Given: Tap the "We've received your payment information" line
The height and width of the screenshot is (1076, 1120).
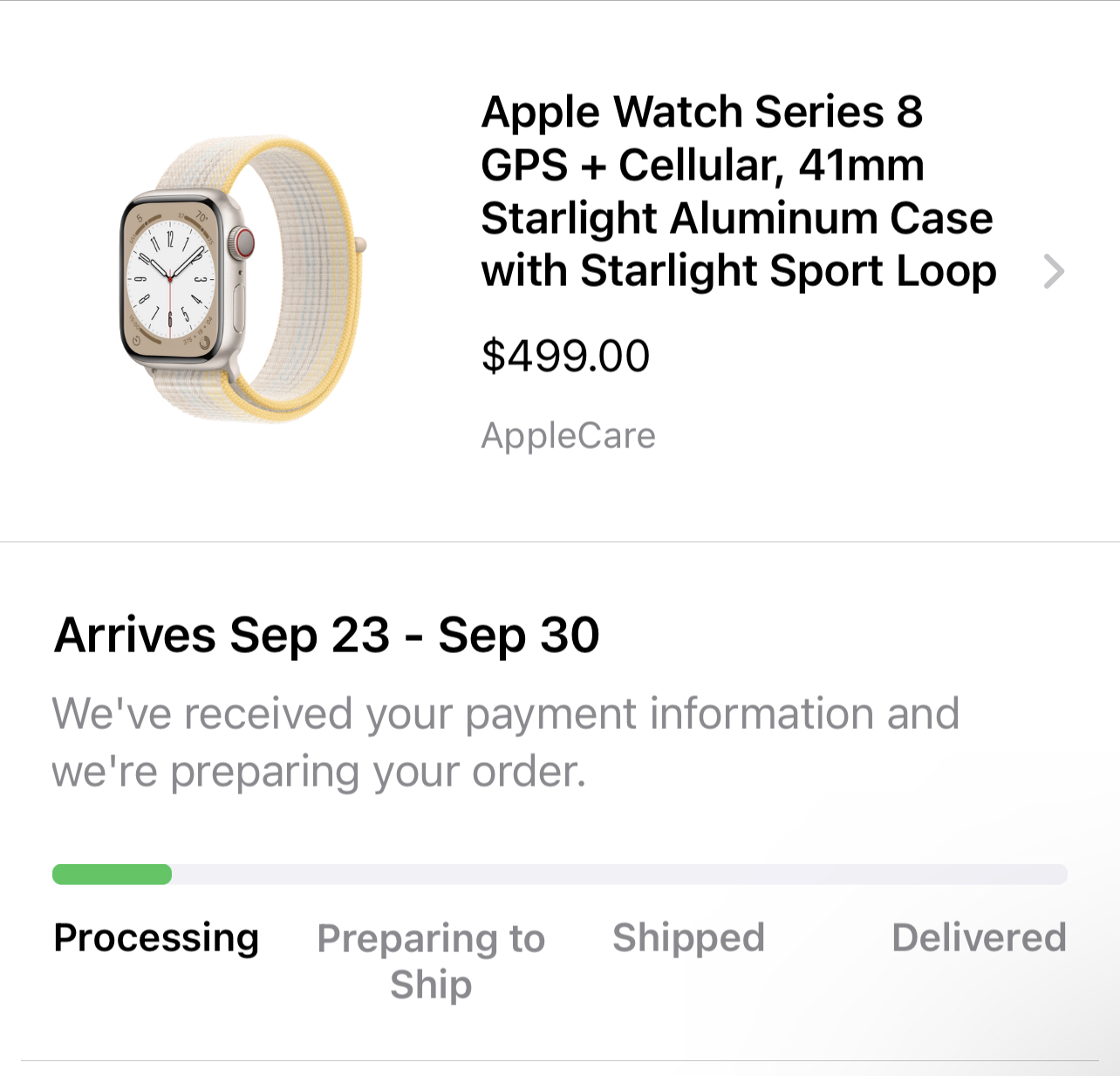Looking at the screenshot, I should click(x=505, y=713).
